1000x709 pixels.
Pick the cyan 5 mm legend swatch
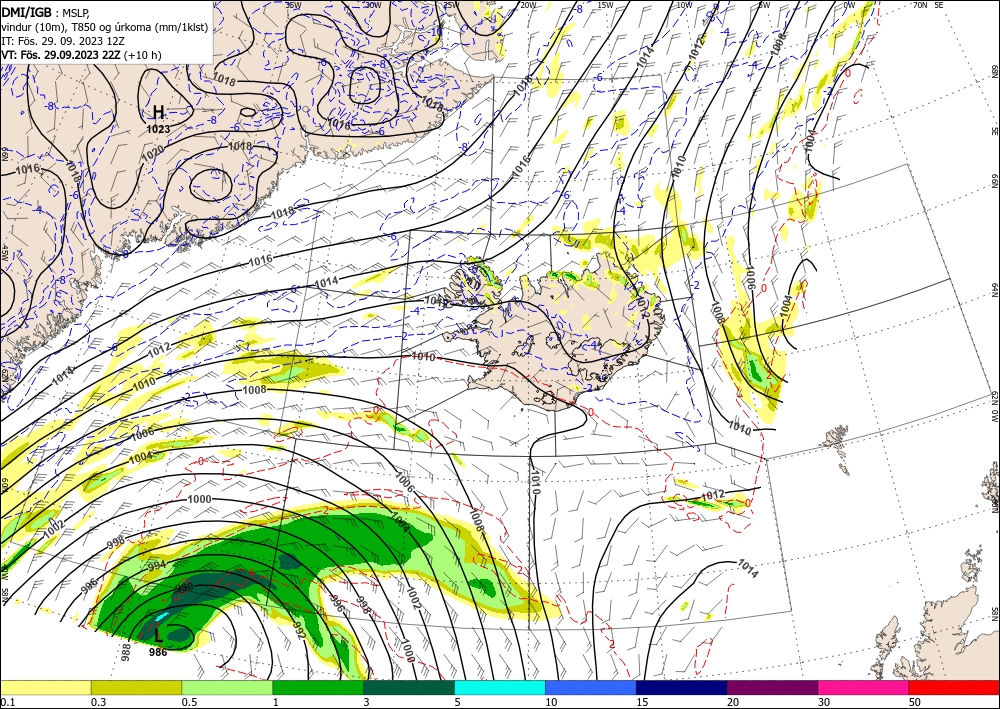(500, 687)
